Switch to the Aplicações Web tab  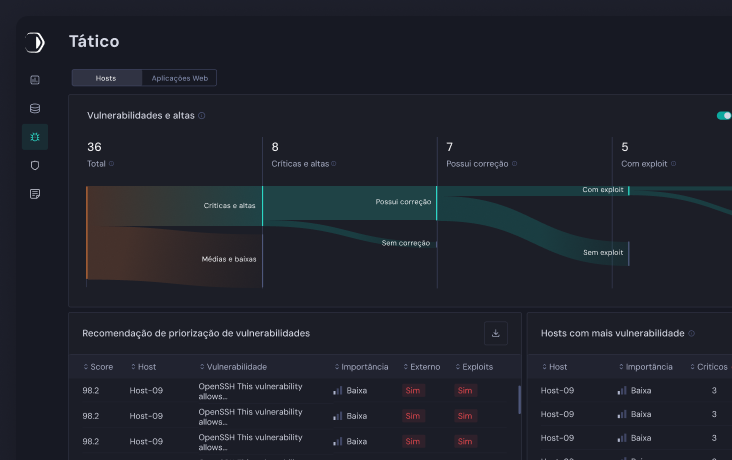click(179, 78)
